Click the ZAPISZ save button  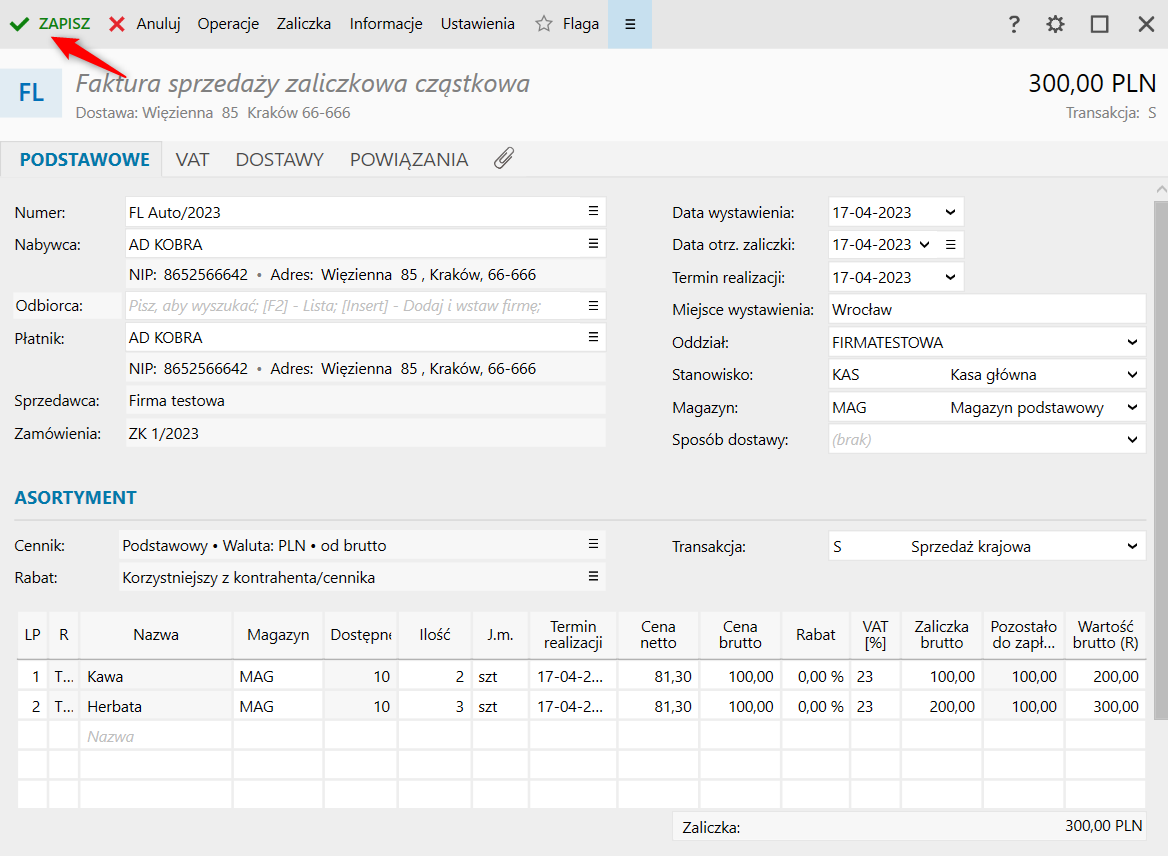(50, 24)
